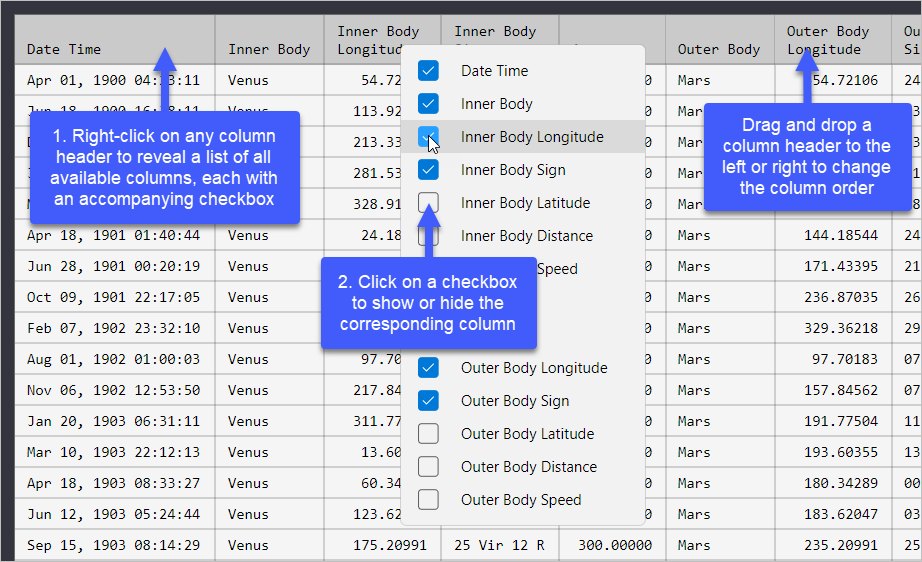Viewport: 922px width, 562px height.
Task: Select date cell Oct 09, 1901 22:17:05
Action: click(113, 297)
